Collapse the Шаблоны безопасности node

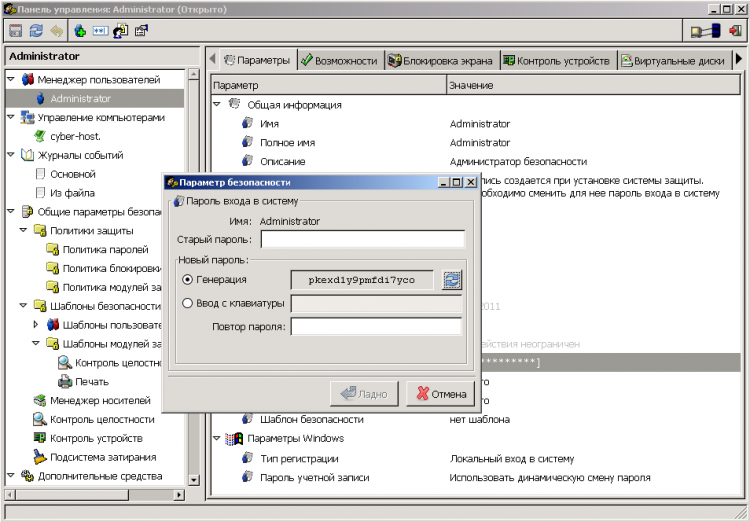tap(23, 306)
